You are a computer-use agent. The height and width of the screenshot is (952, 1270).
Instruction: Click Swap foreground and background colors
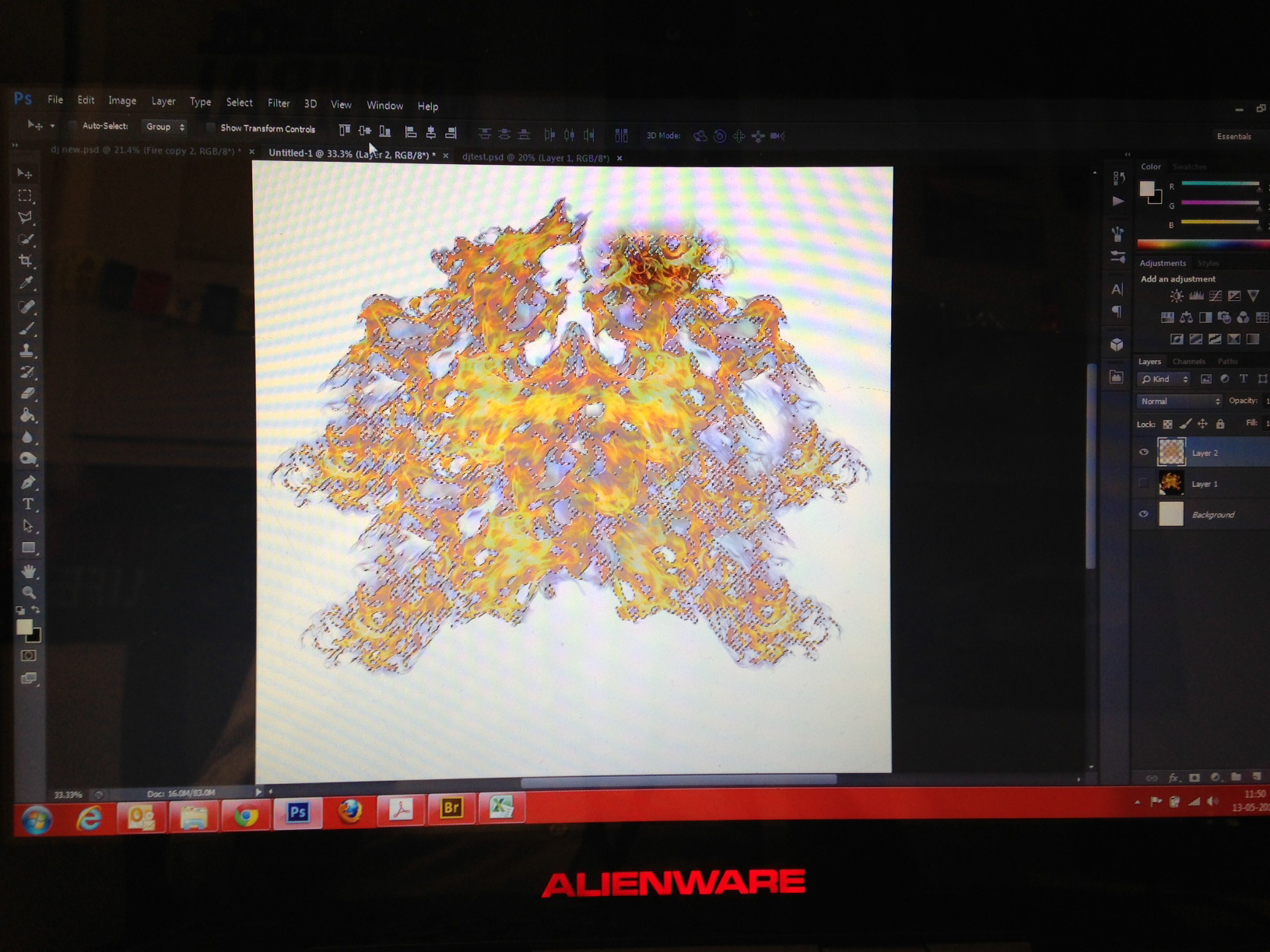36,611
